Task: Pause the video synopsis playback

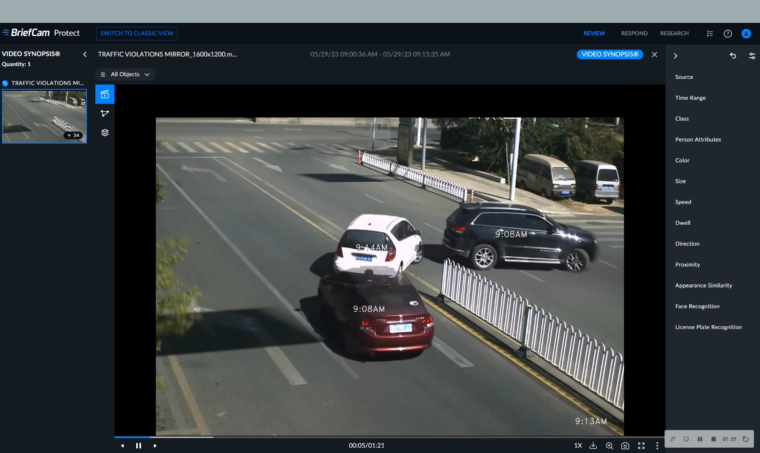Action: click(x=138, y=445)
